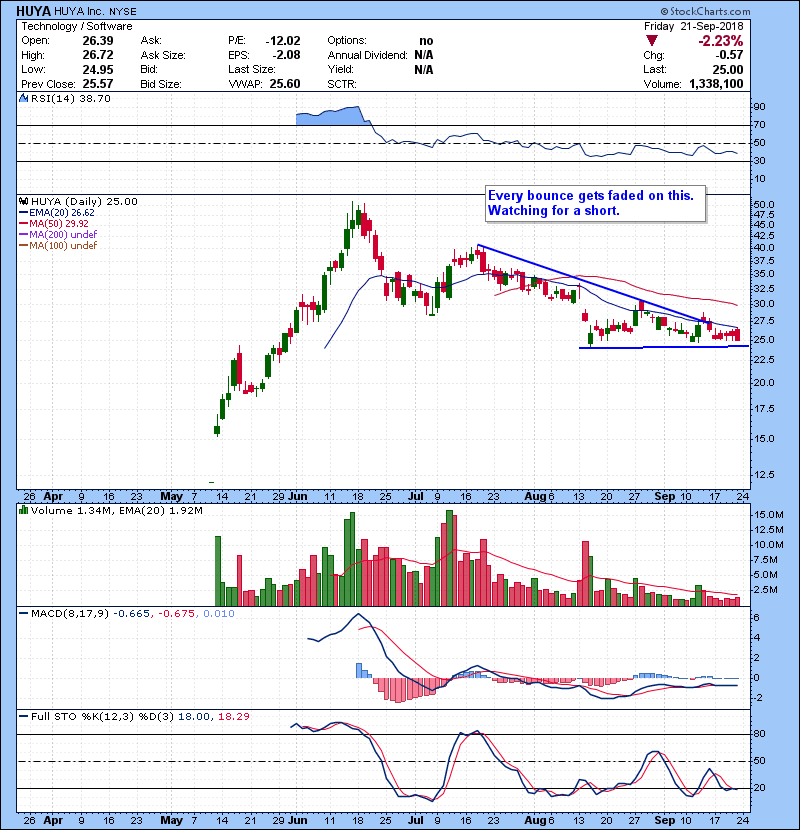Click the MA(100) undef legend entry

coord(58,246)
